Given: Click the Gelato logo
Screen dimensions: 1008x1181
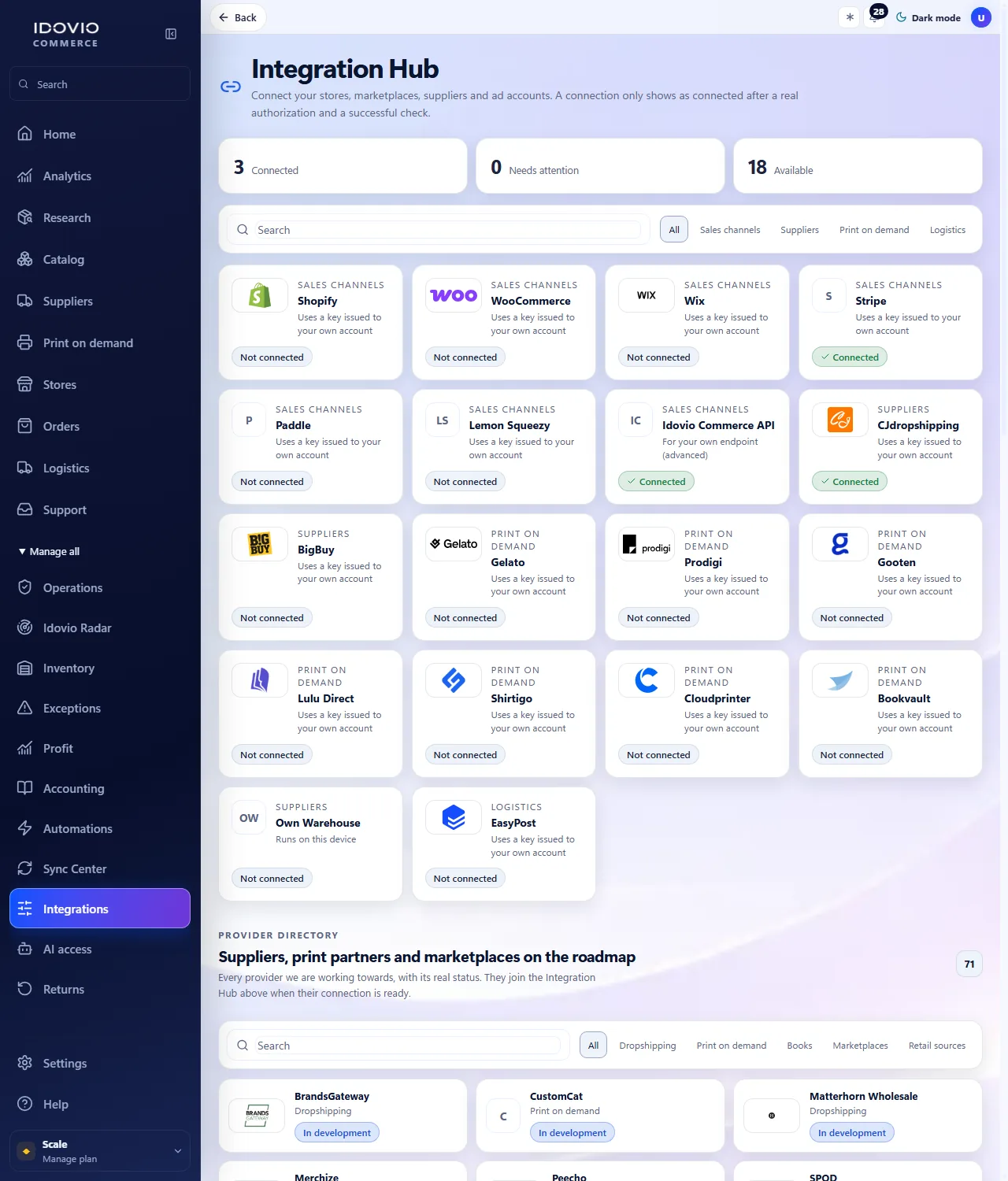Looking at the screenshot, I should coord(454,544).
